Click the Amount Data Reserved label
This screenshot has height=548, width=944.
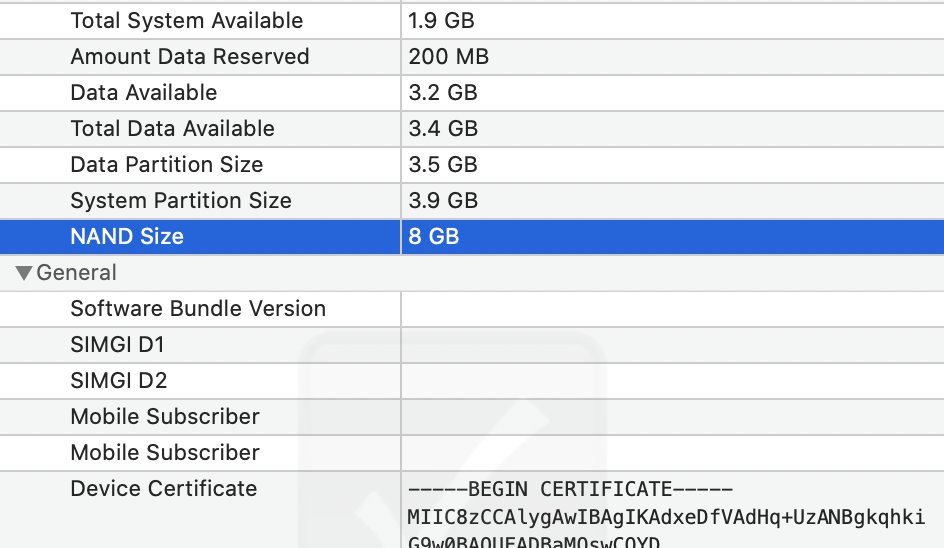click(189, 57)
